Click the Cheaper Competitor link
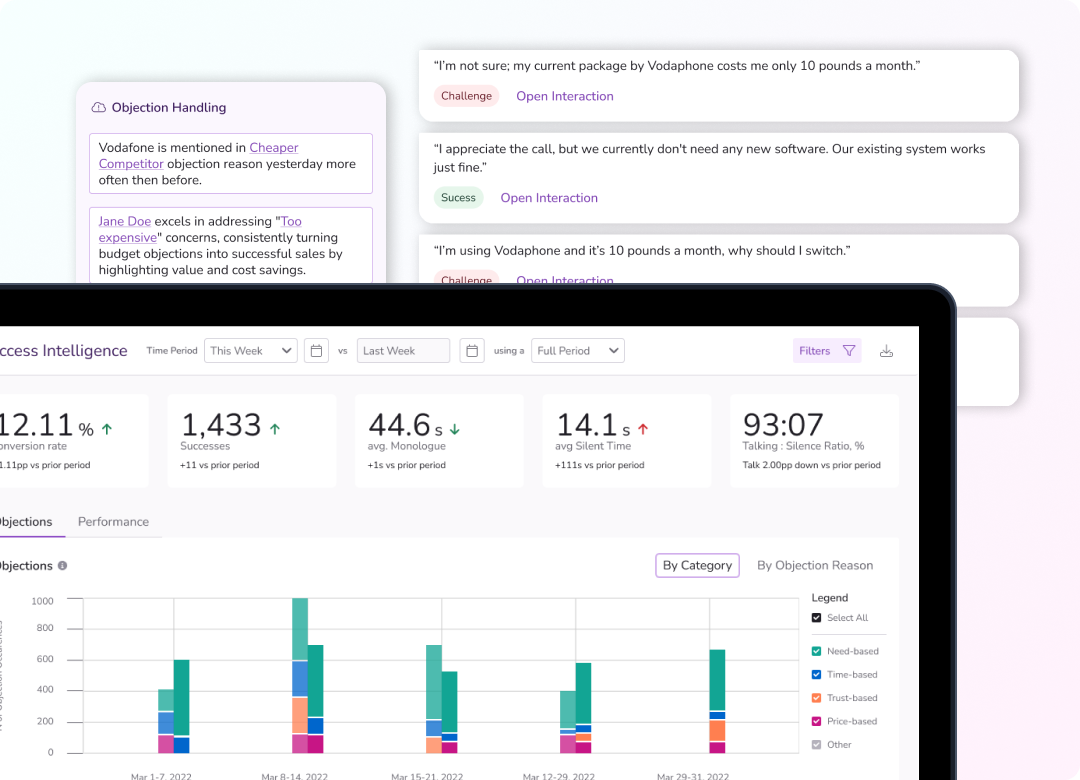The image size is (1080, 780). point(273,147)
